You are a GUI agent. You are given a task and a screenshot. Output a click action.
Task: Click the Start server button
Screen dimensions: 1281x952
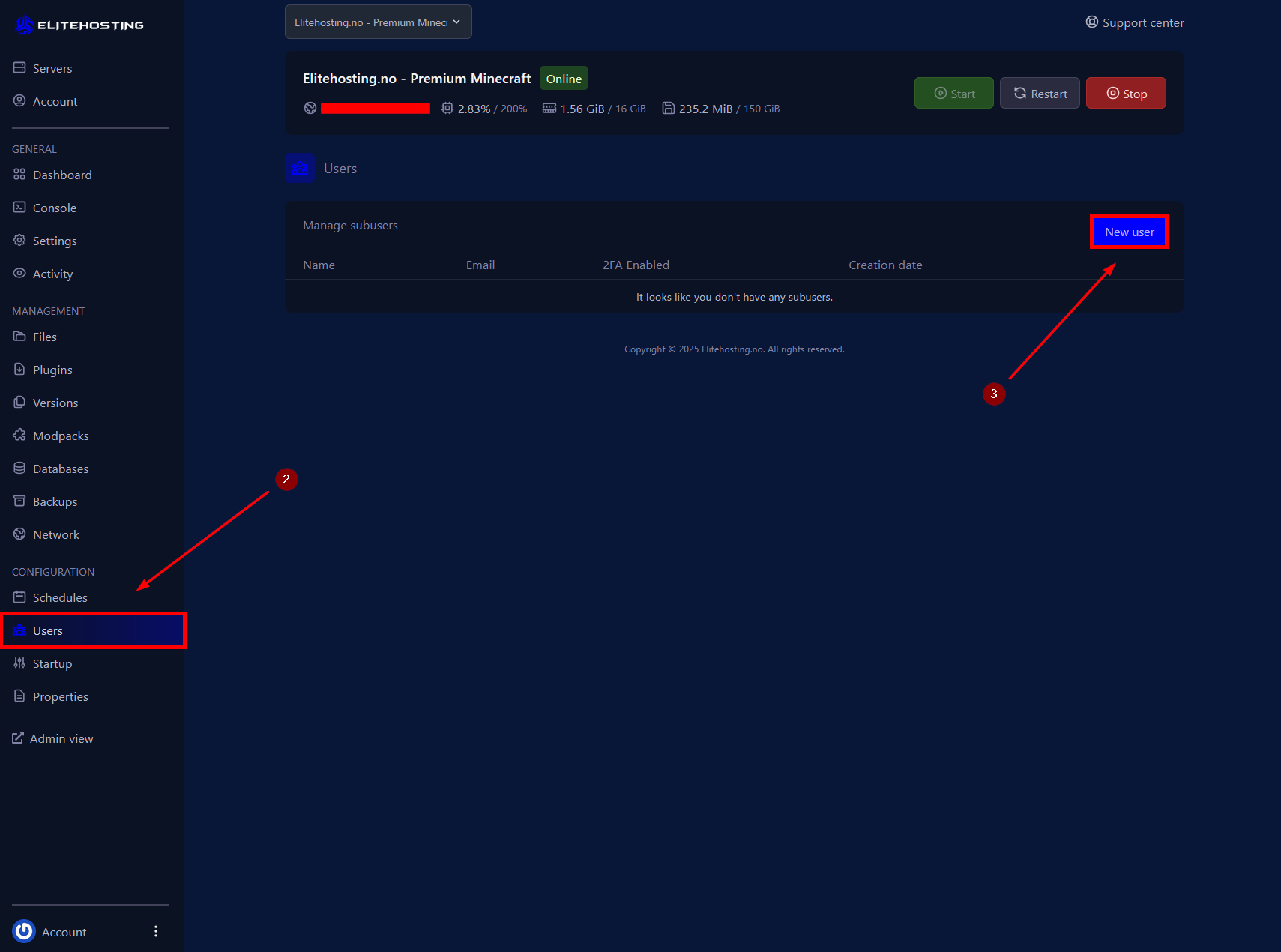[x=954, y=93]
